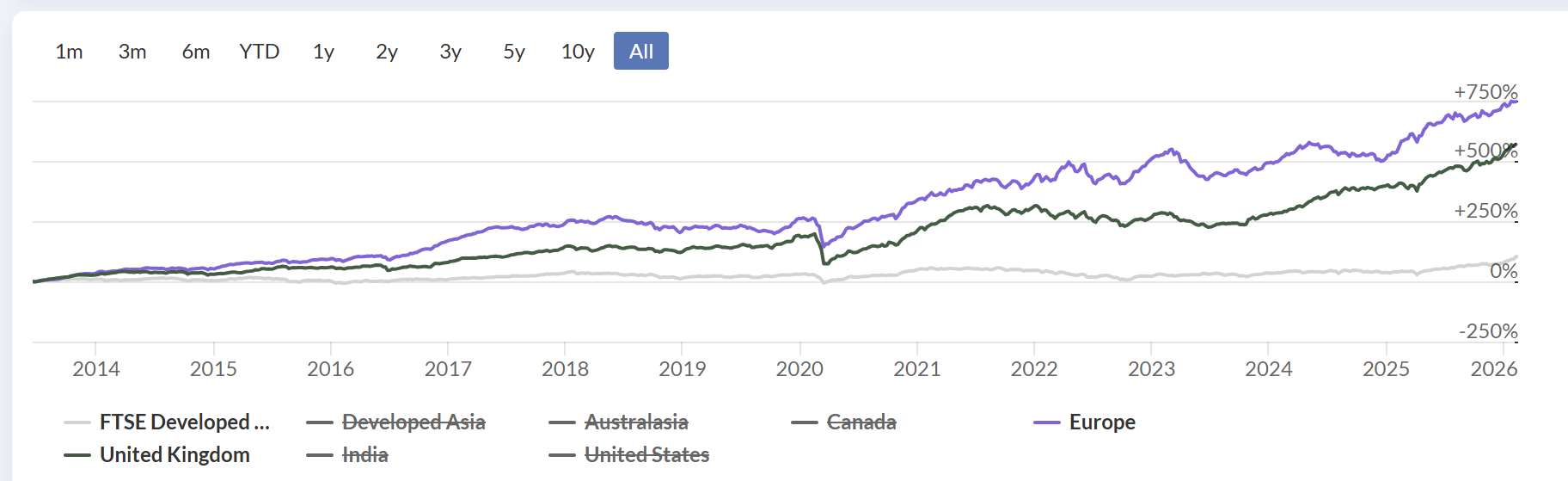Select the 1m time range

[69, 52]
